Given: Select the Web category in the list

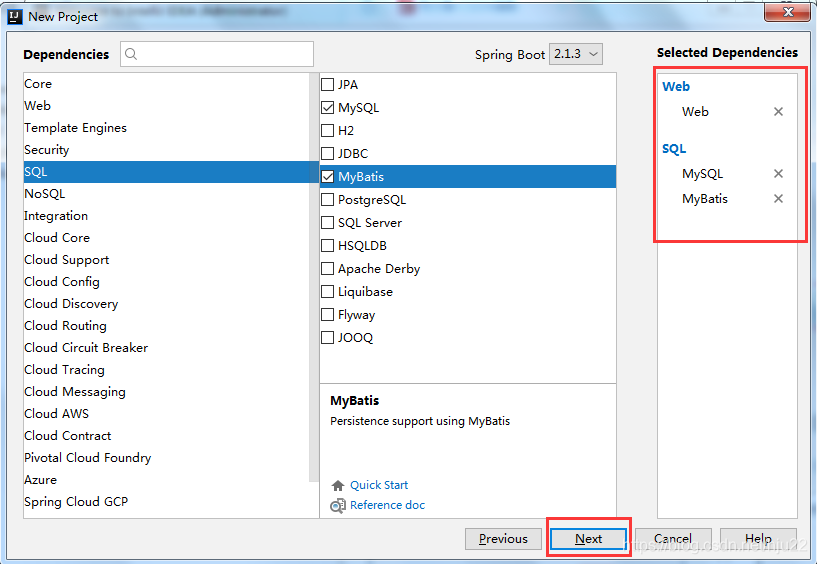Looking at the screenshot, I should pos(167,106).
